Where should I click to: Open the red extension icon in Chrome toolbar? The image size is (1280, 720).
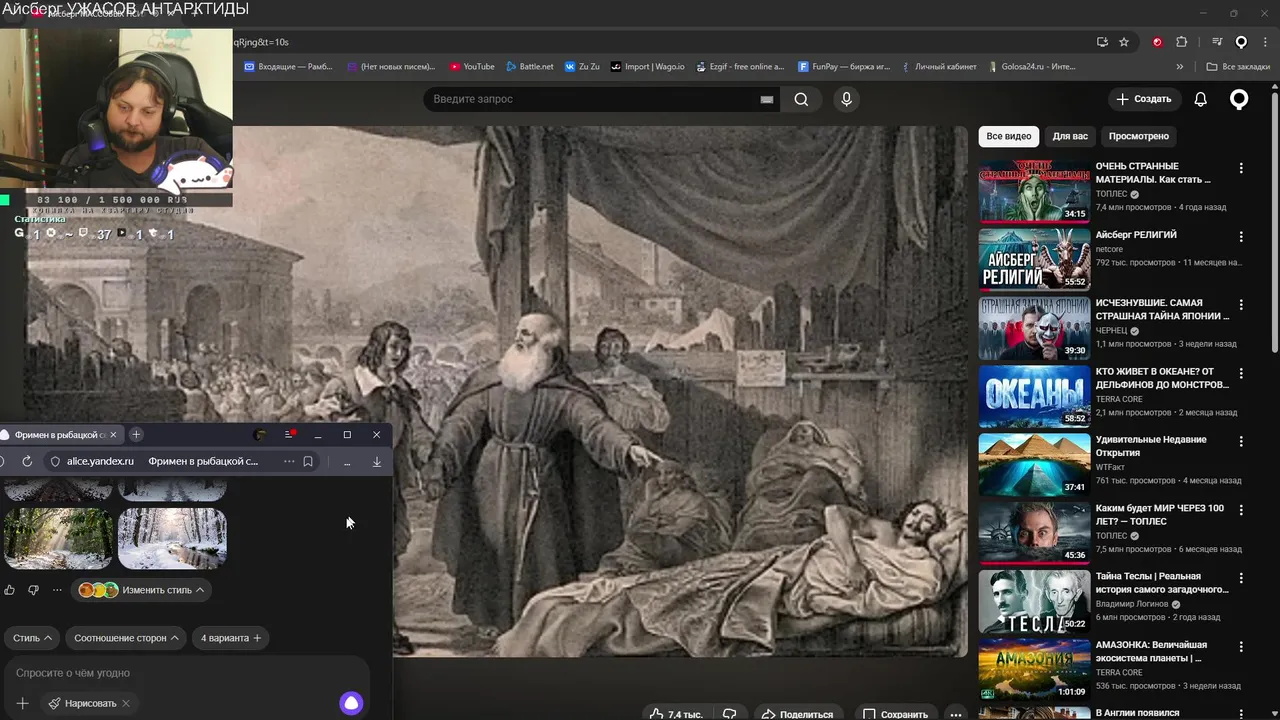(1157, 42)
